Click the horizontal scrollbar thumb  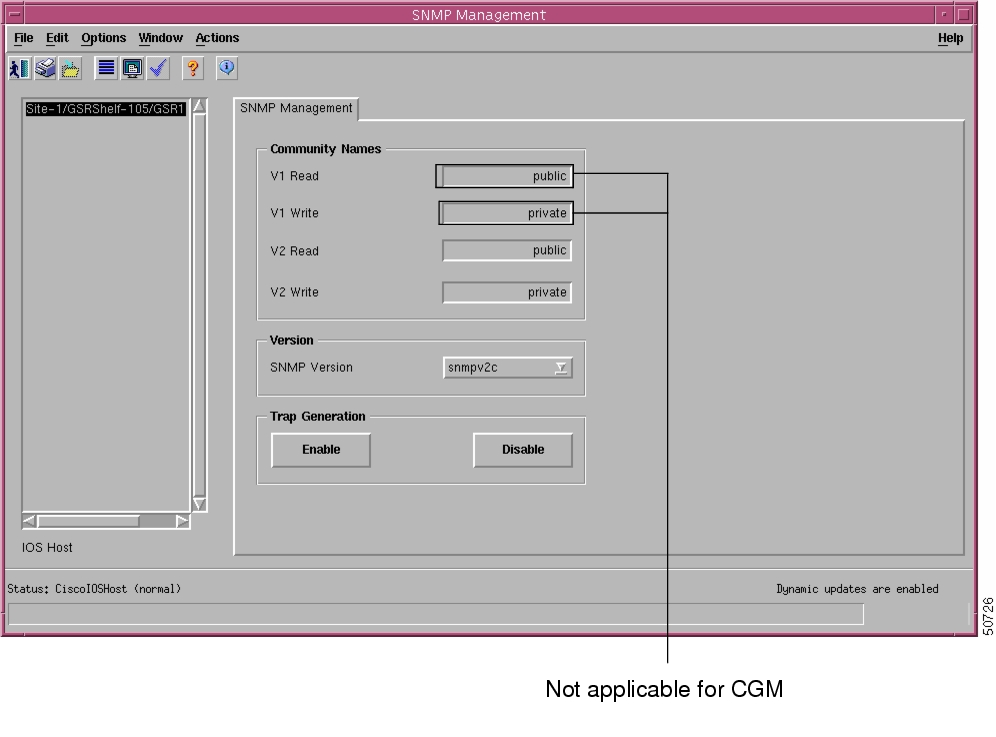coord(88,522)
